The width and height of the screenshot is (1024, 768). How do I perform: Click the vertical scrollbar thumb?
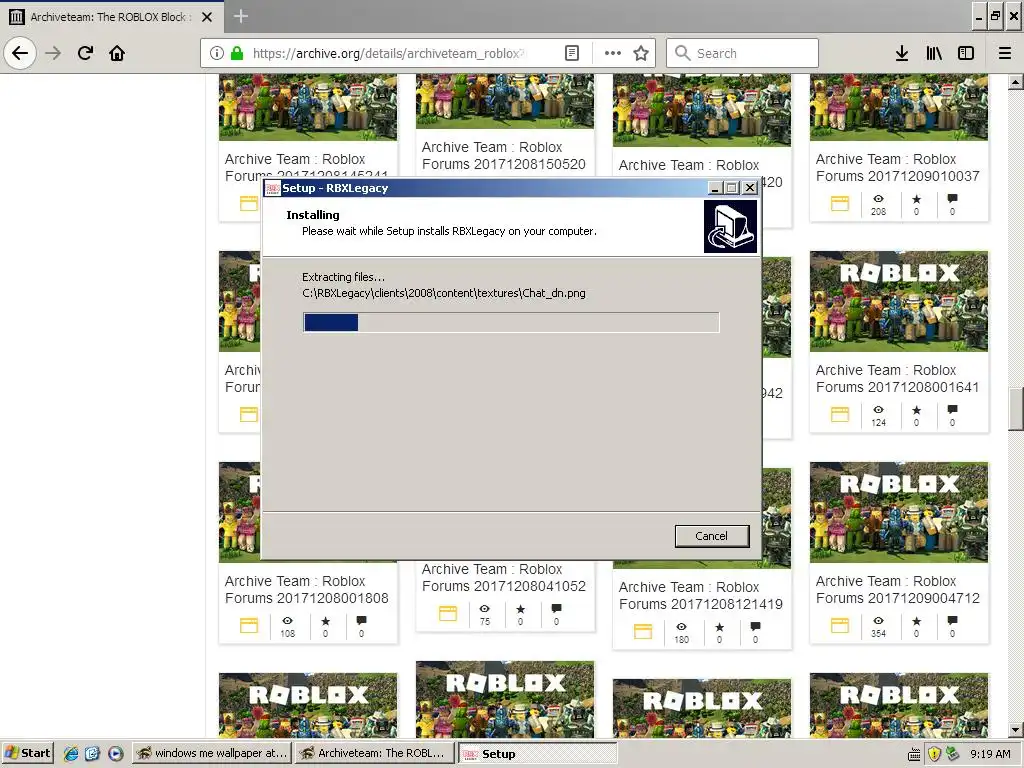[1016, 409]
